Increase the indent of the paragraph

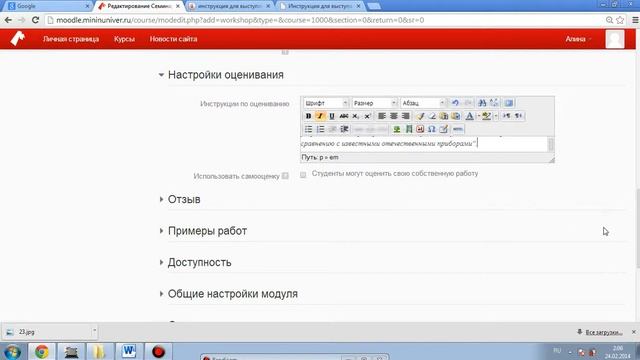point(344,129)
